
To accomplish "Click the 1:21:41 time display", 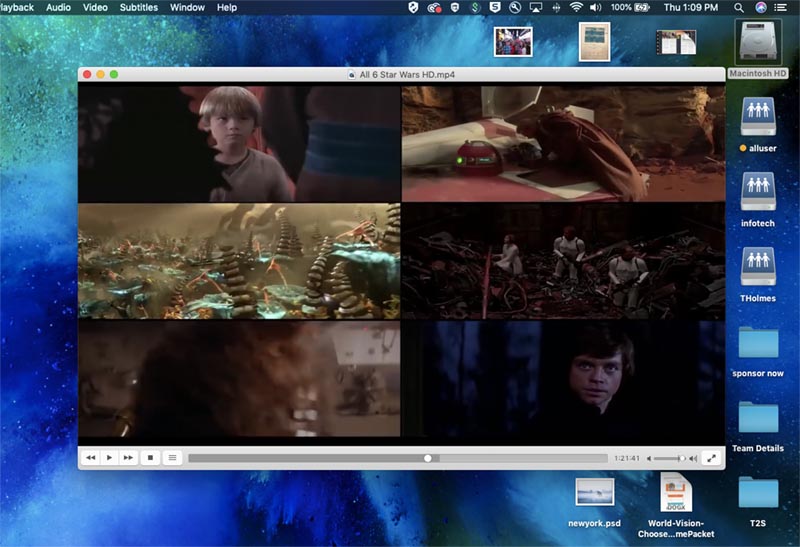I will pyautogui.click(x=627, y=458).
